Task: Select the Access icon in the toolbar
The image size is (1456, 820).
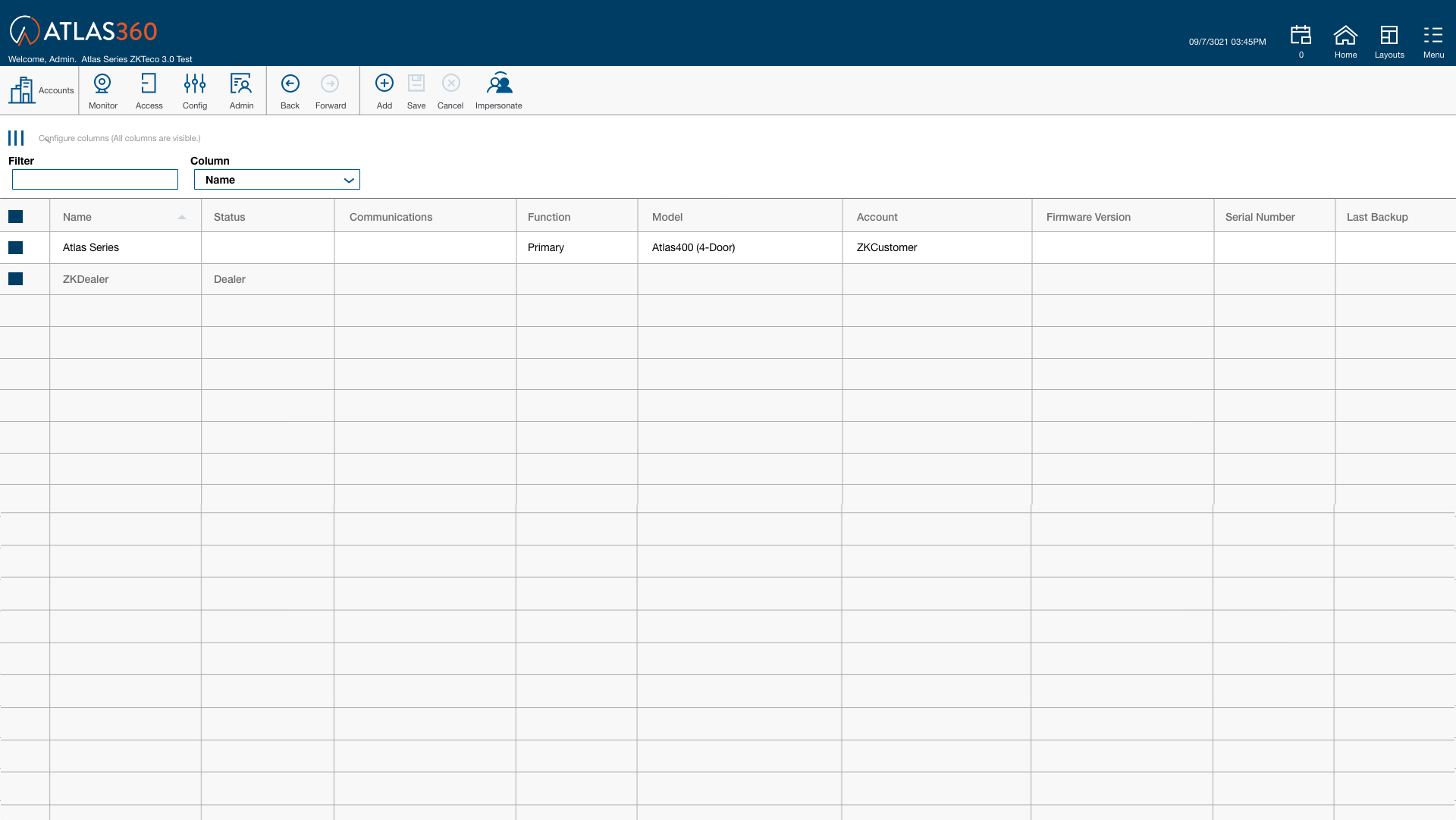Action: pyautogui.click(x=149, y=90)
